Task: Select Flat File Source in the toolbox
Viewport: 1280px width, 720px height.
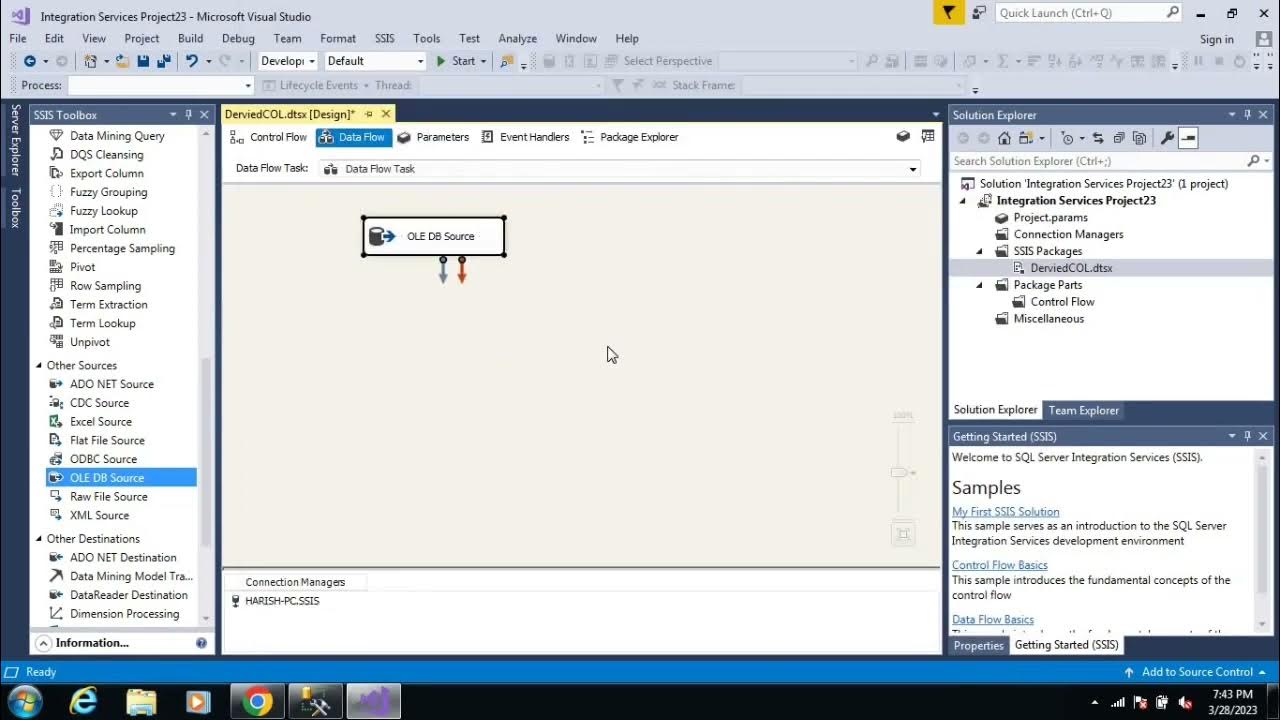Action: pyautogui.click(x=107, y=440)
